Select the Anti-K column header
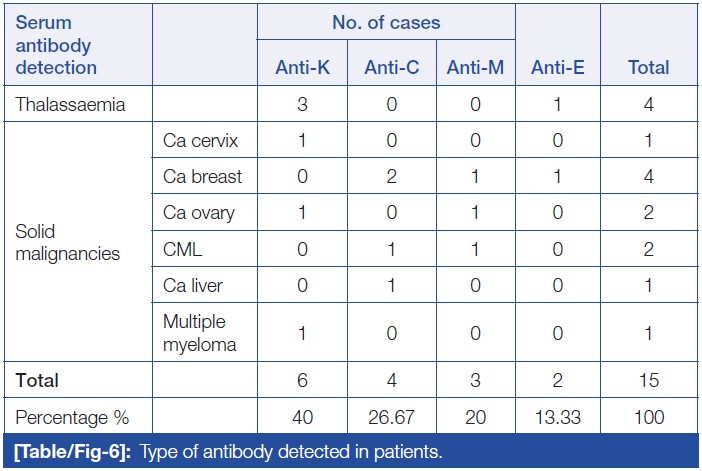Screen dimensions: 702x471 pos(303,68)
